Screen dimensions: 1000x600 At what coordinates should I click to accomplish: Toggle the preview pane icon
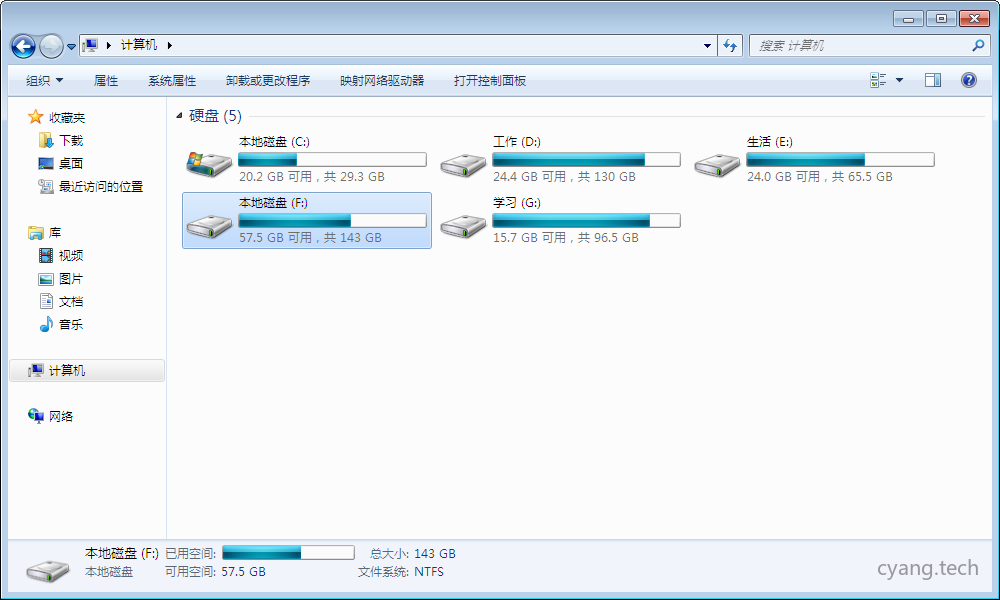tap(932, 80)
